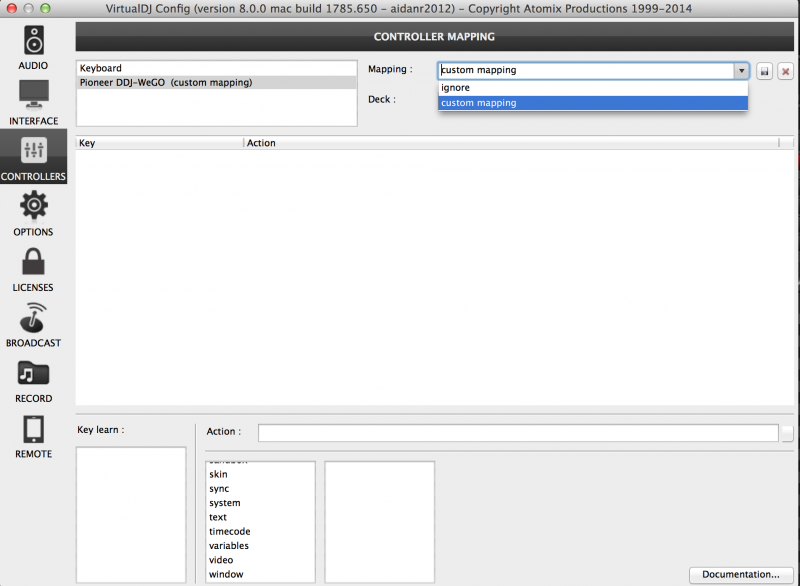Delete the mapping with the red X icon
The image size is (800, 586).
[x=786, y=71]
